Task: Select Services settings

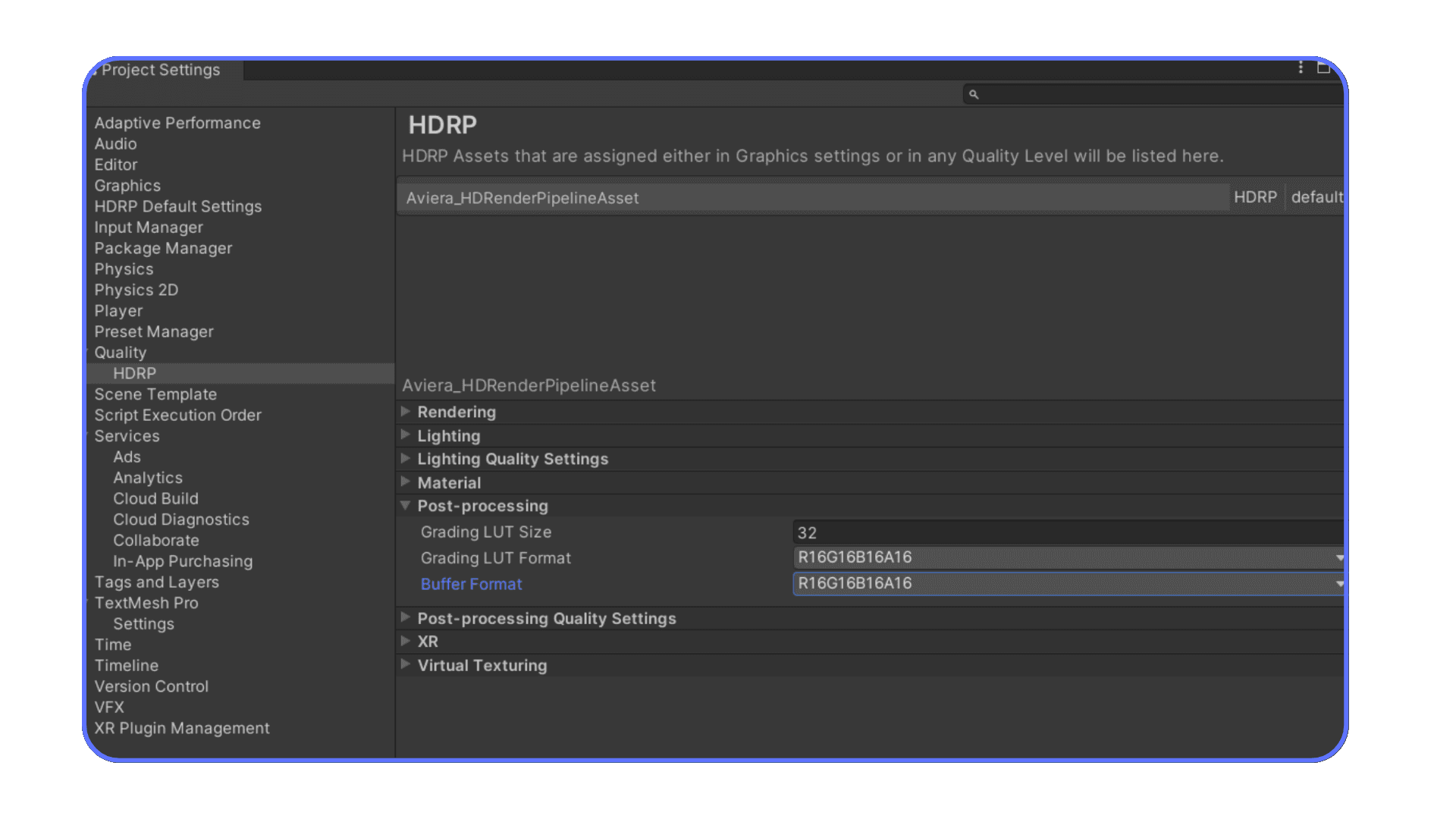Action: (127, 436)
